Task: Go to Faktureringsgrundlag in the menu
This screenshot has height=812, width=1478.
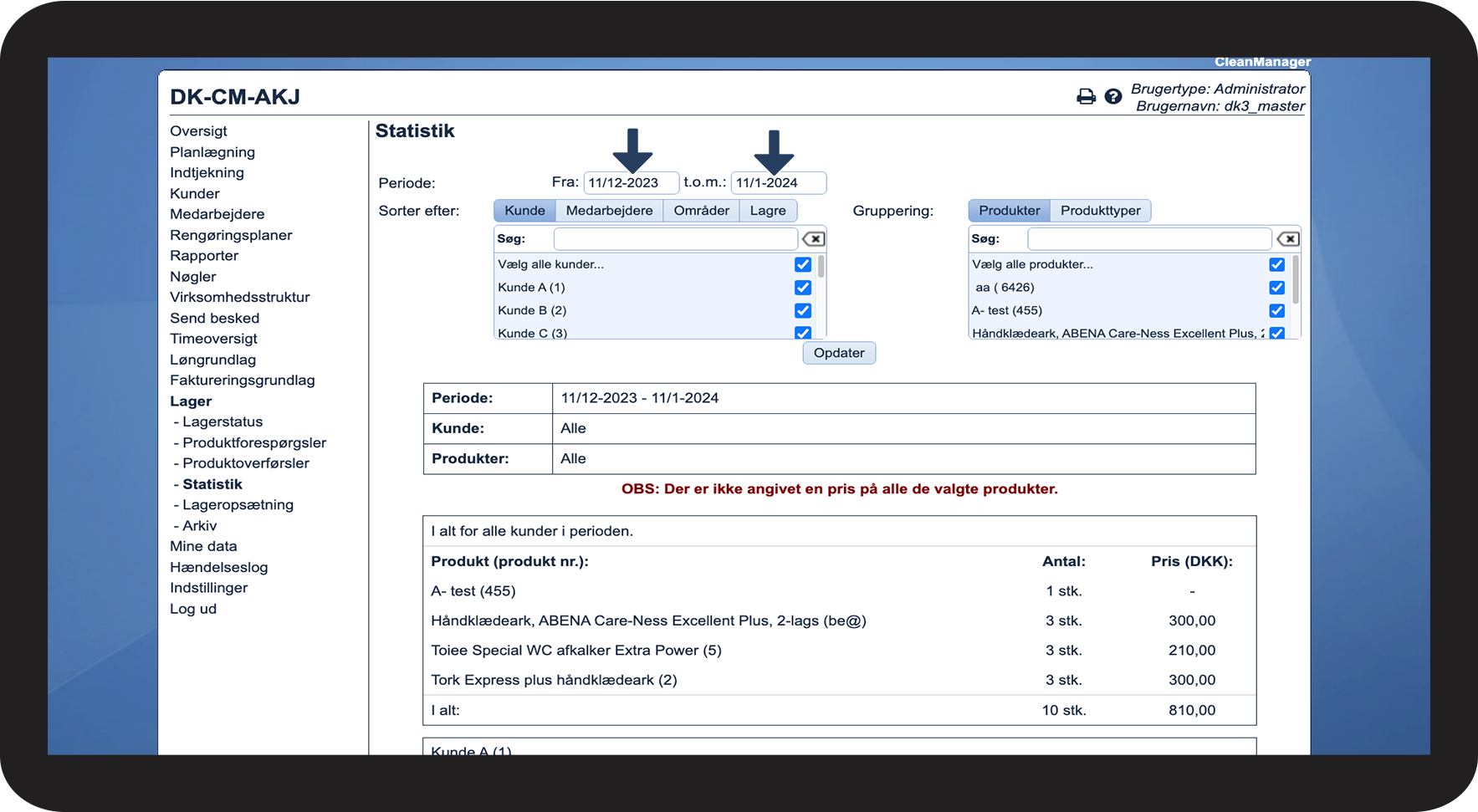Action: tap(243, 380)
